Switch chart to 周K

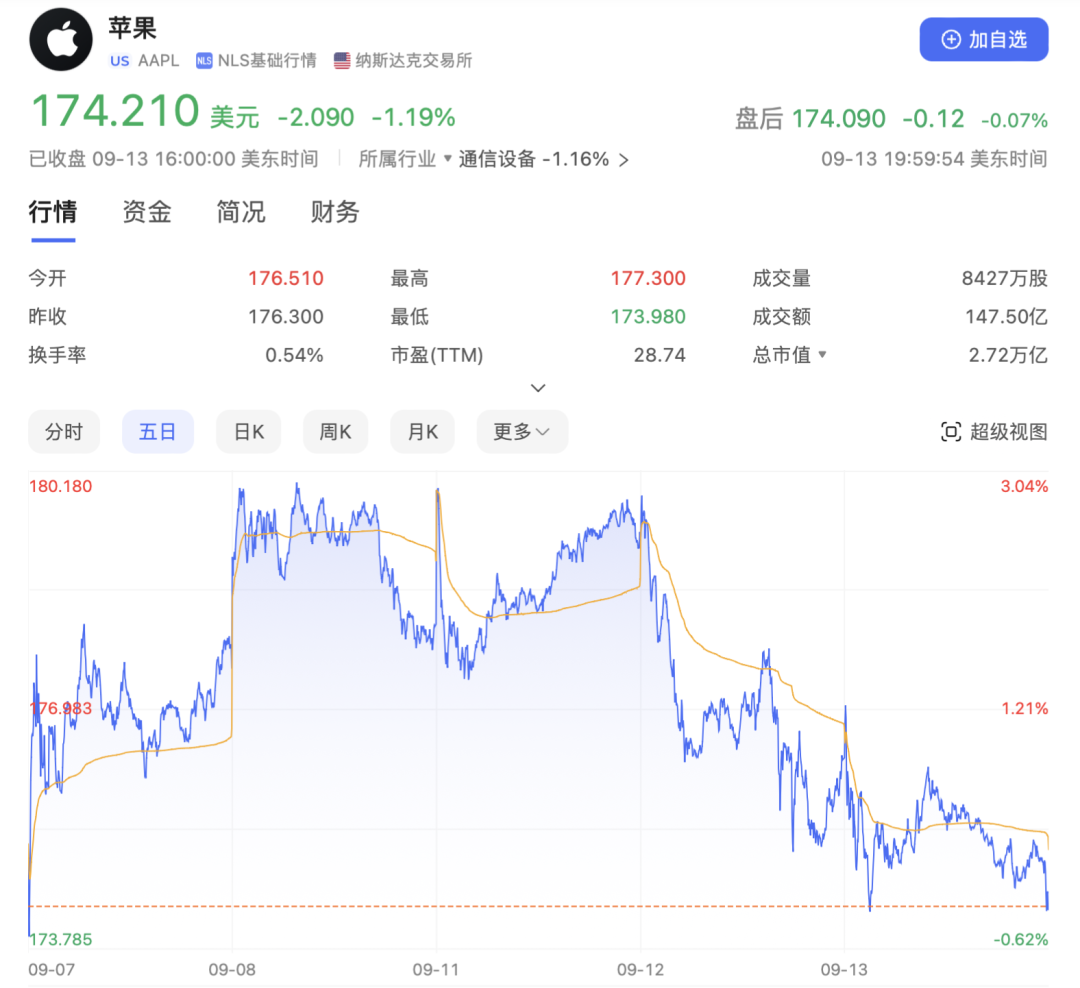pyautogui.click(x=335, y=432)
